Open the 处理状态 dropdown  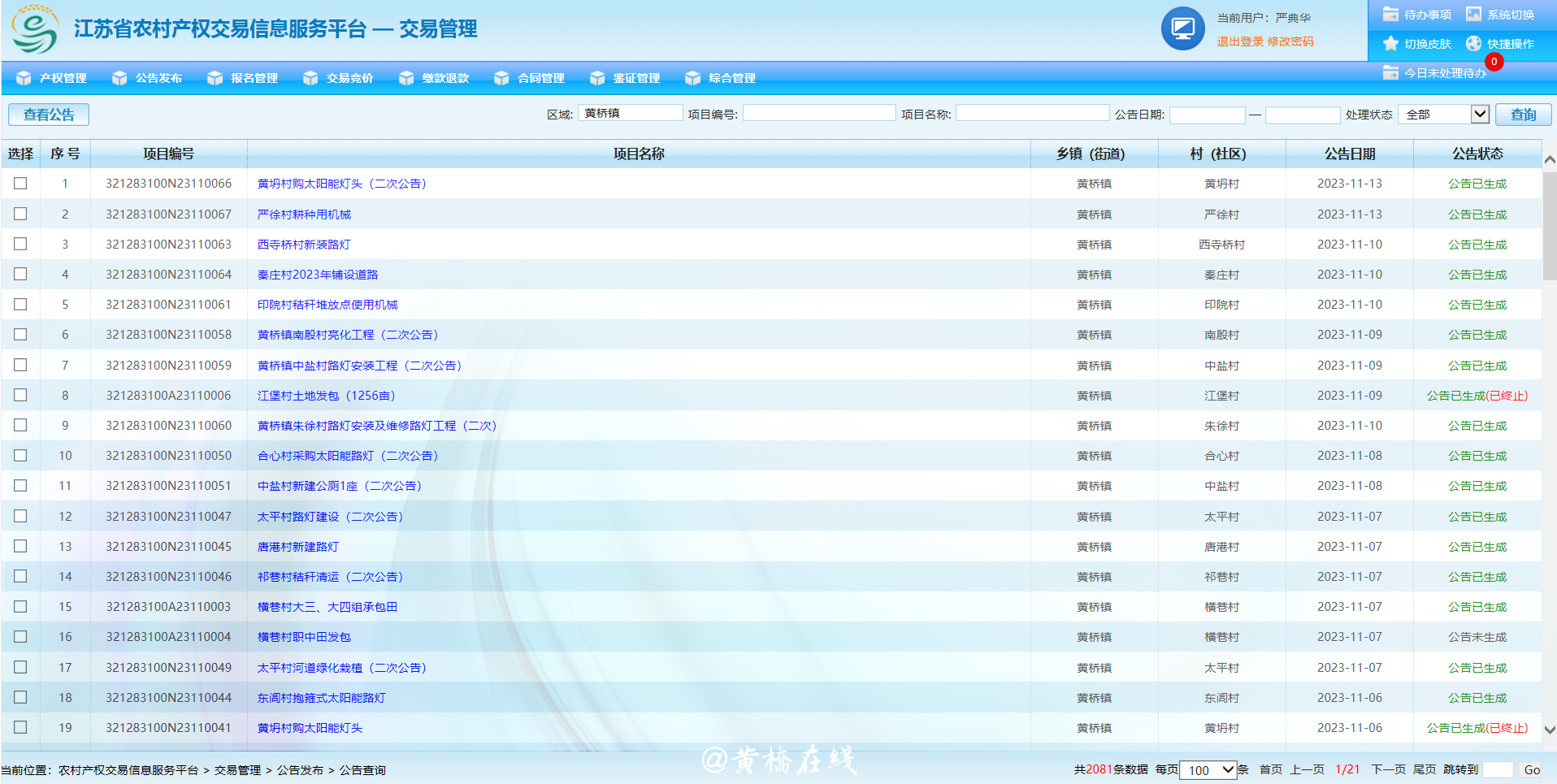(1444, 115)
